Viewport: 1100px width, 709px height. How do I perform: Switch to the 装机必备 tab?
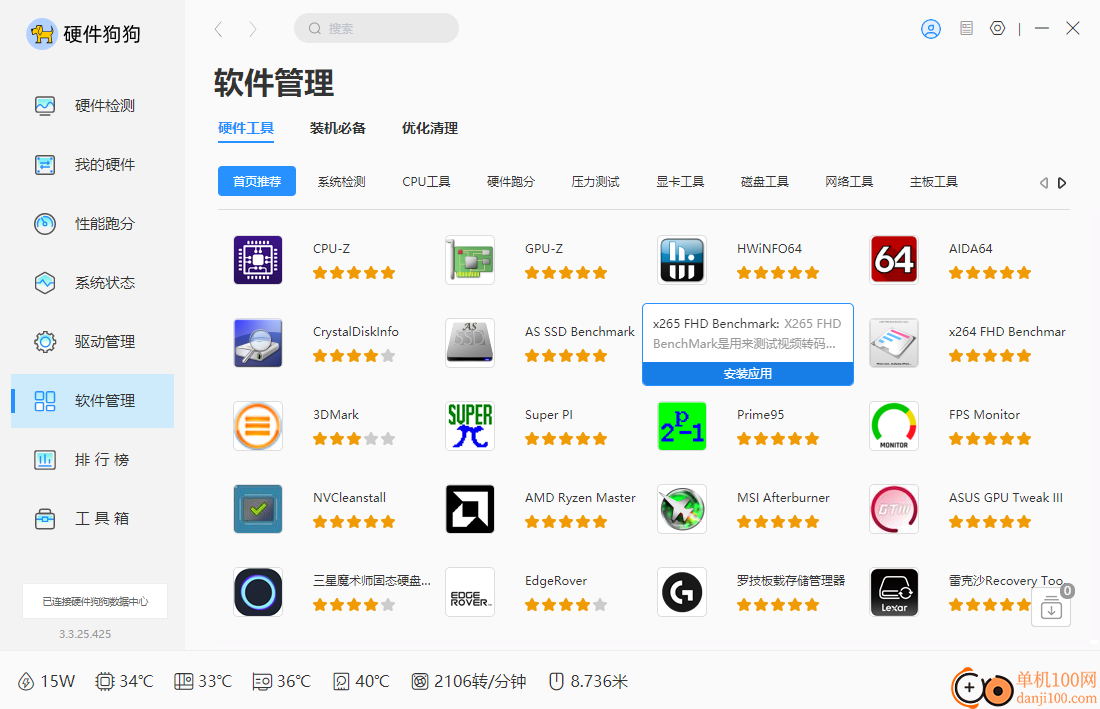(337, 128)
